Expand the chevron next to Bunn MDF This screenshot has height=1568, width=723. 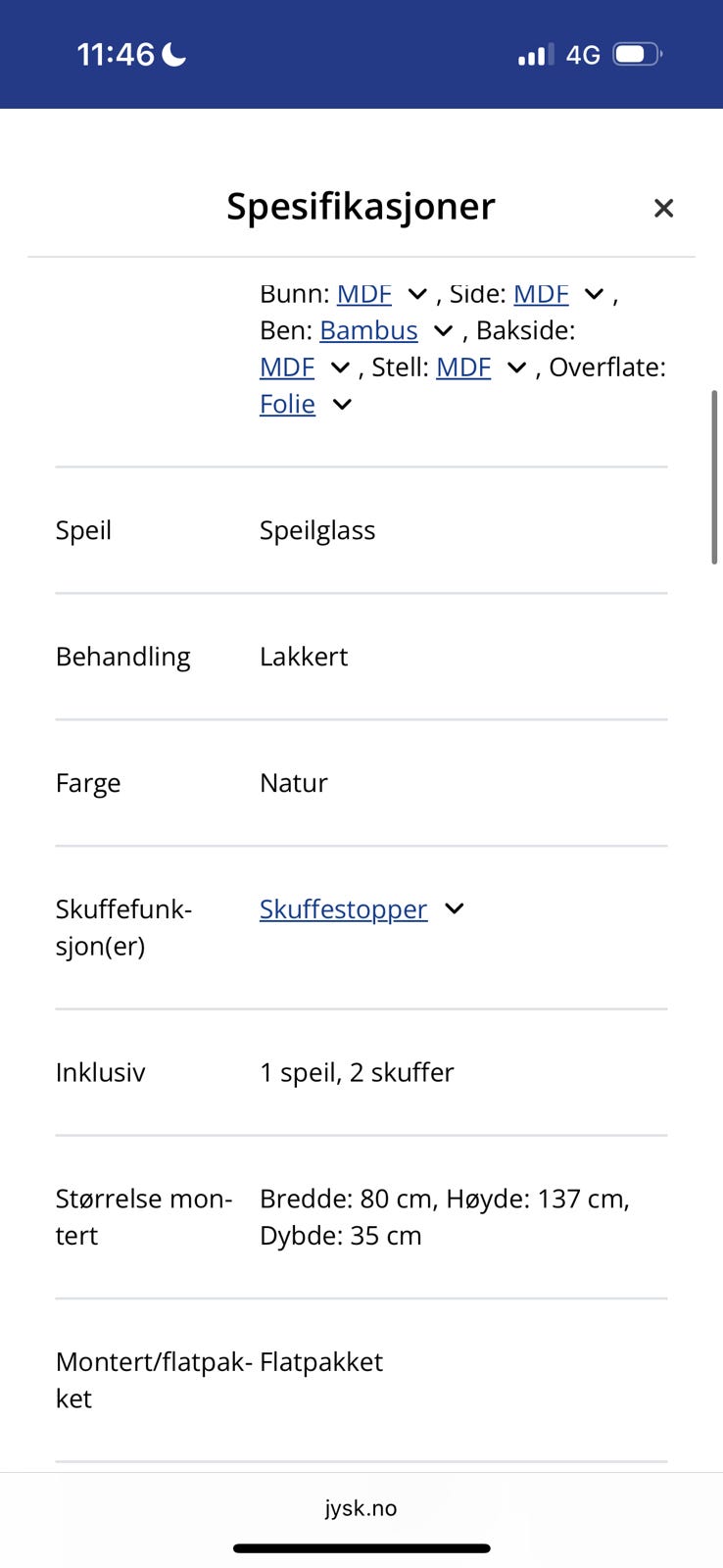pyautogui.click(x=417, y=294)
